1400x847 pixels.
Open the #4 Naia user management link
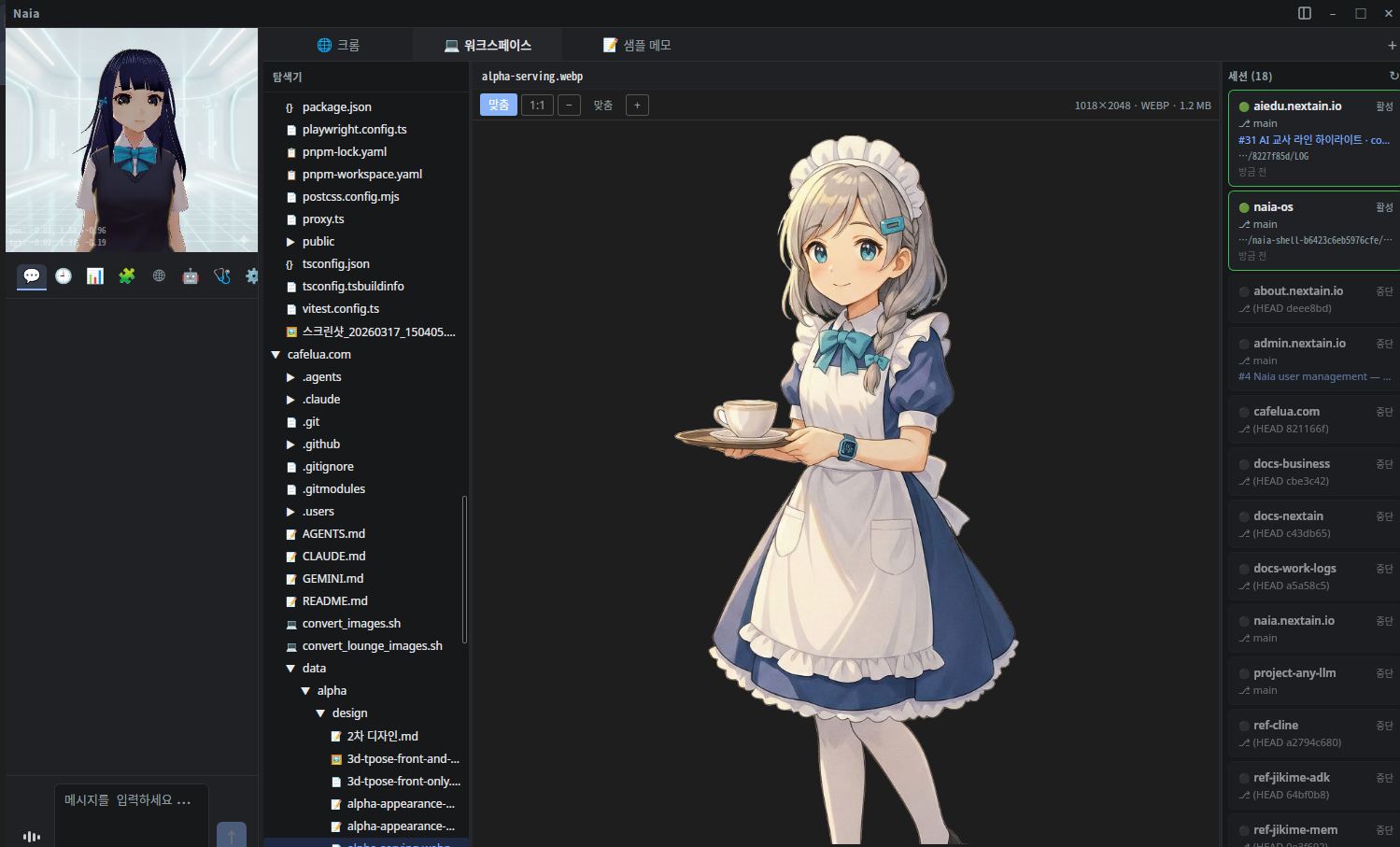click(1313, 376)
